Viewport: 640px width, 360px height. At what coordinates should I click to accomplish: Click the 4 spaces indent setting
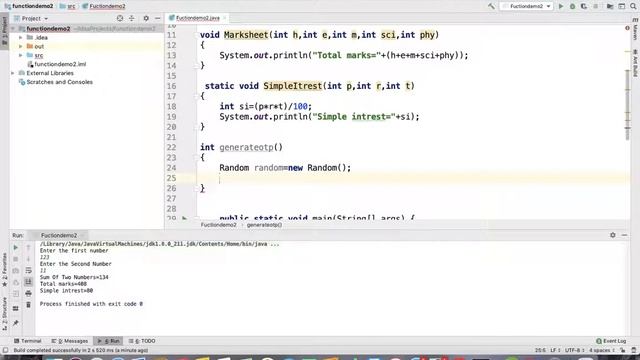[601, 350]
